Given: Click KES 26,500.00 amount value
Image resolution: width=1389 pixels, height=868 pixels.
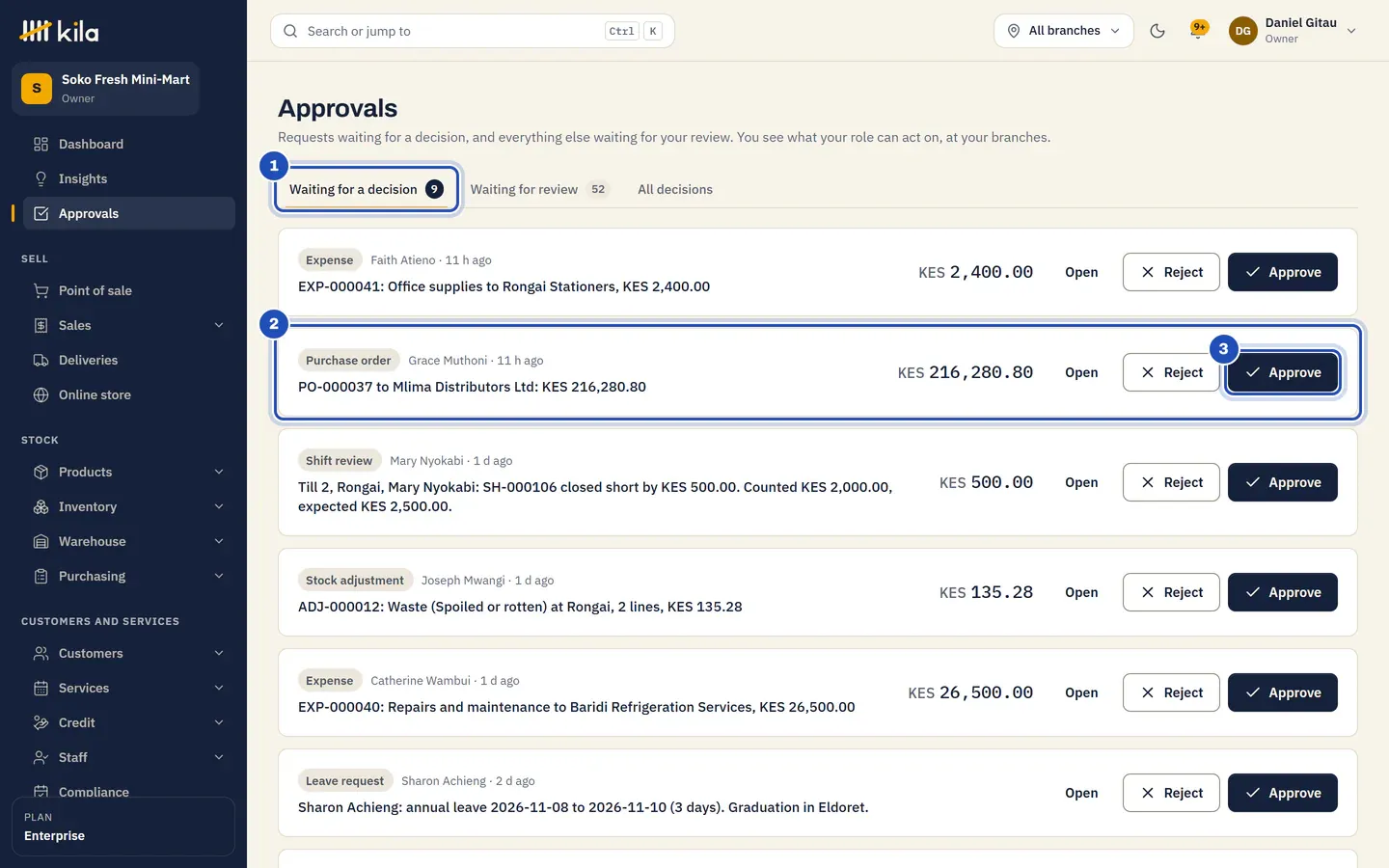Looking at the screenshot, I should pyautogui.click(x=970, y=692).
